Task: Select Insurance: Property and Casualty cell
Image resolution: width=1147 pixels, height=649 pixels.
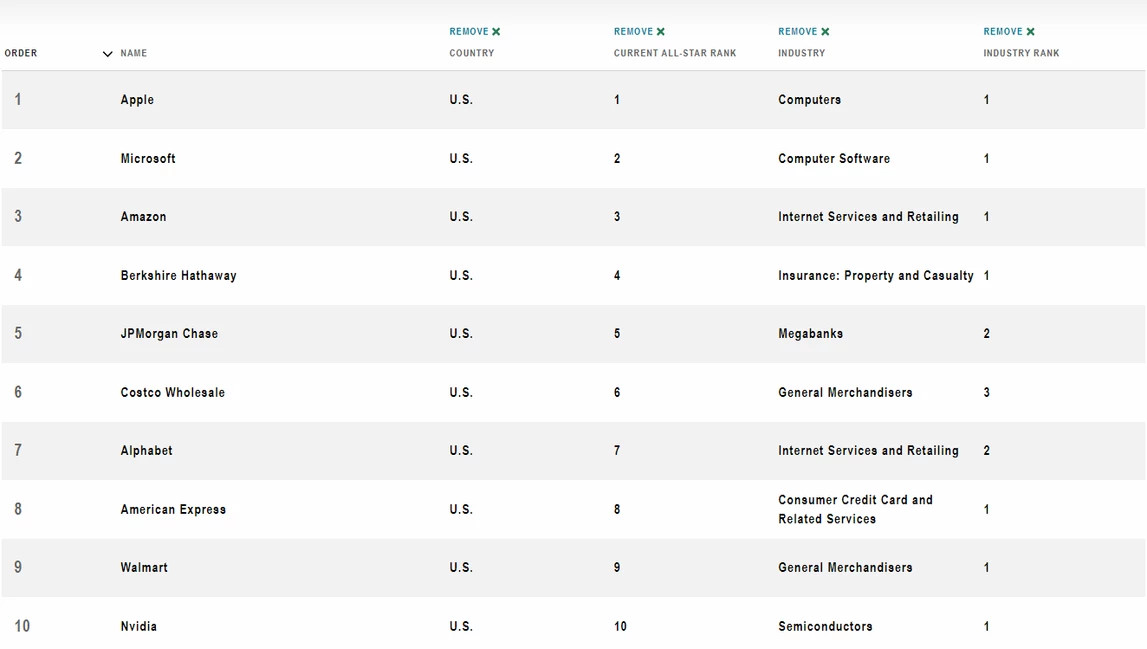Action: coord(876,275)
